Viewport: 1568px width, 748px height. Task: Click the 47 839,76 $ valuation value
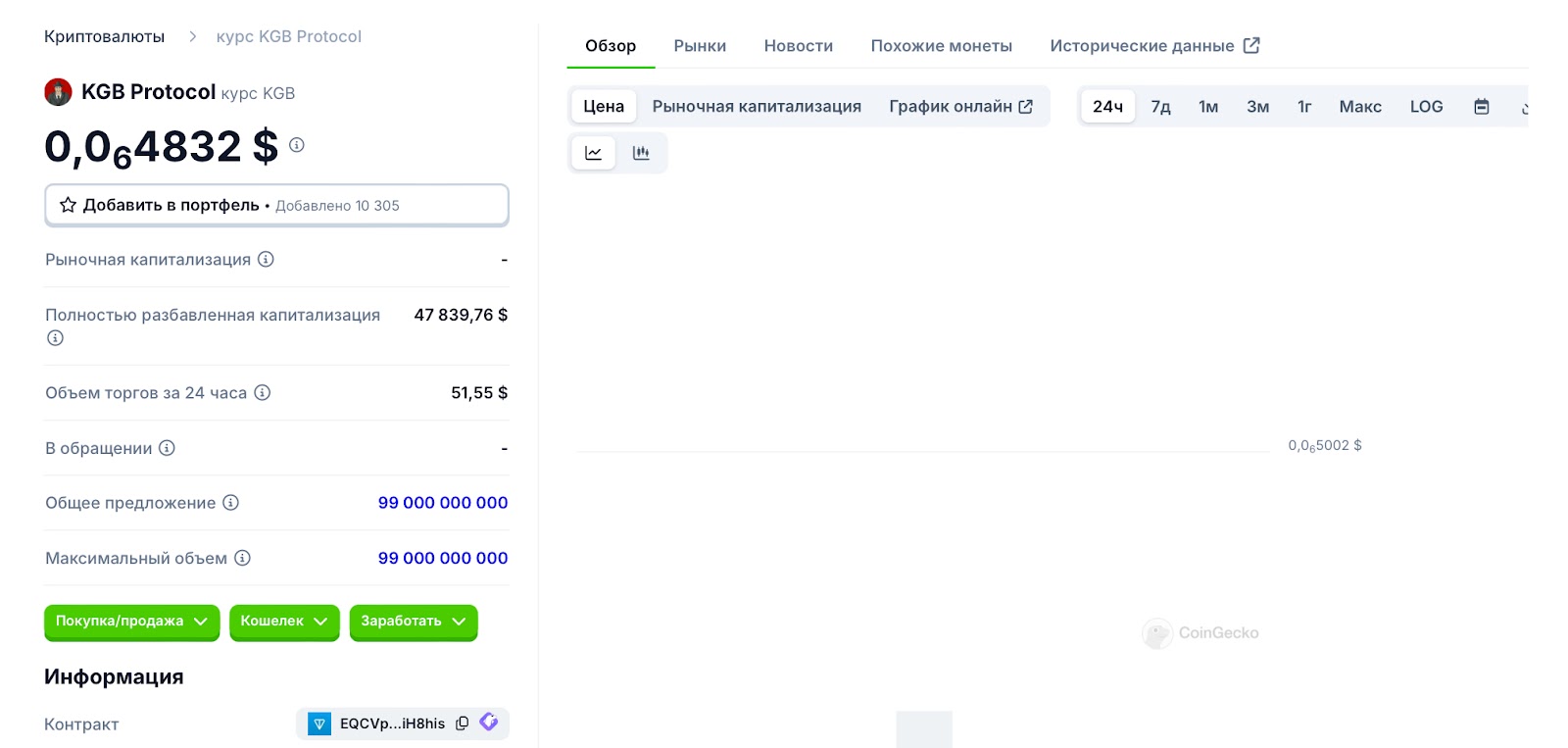pyautogui.click(x=461, y=315)
